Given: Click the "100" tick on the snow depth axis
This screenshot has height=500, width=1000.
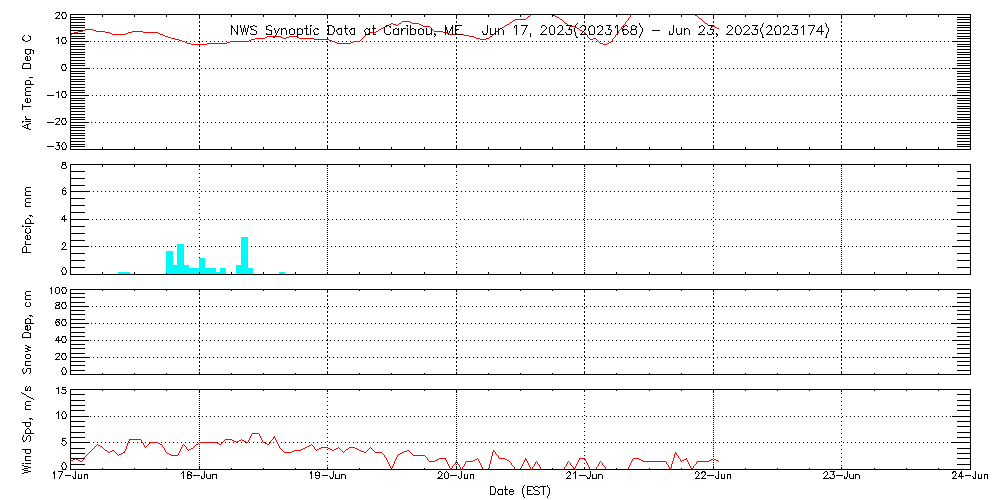Looking at the screenshot, I should (57, 291).
